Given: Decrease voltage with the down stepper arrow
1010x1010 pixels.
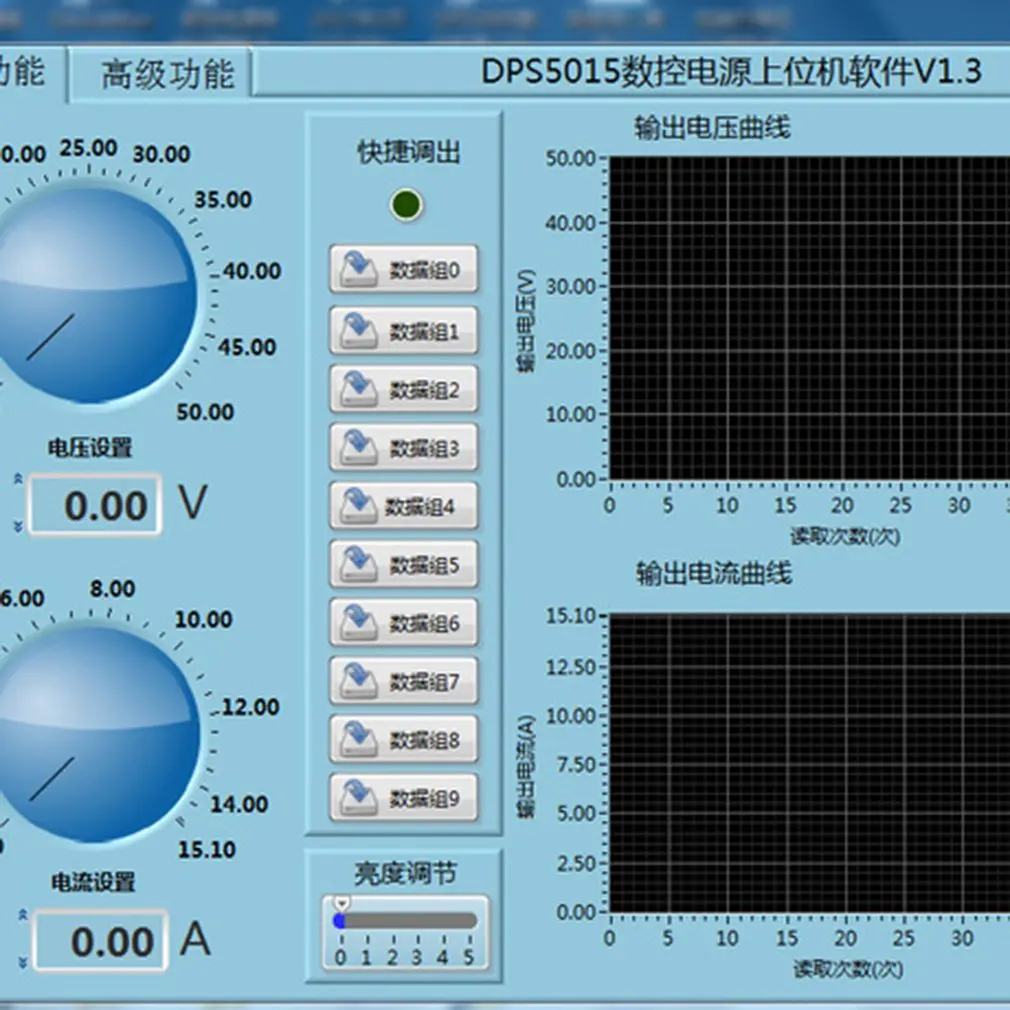Looking at the screenshot, I should coord(18,527).
